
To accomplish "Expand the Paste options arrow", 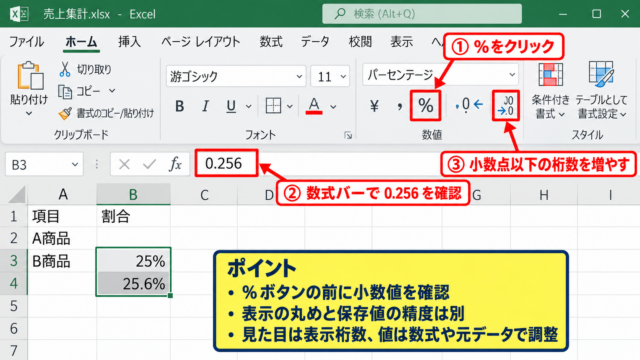I will tap(29, 113).
